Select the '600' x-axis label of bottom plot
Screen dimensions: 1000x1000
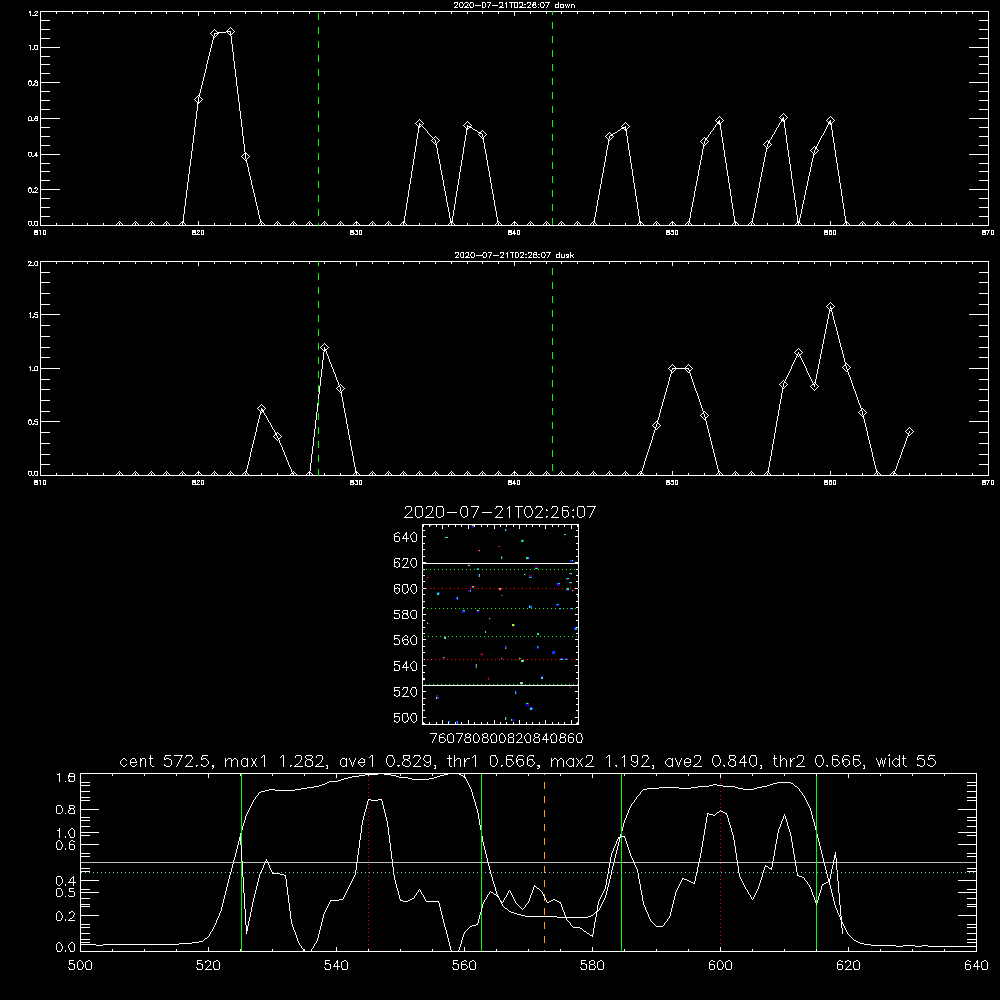pyautogui.click(x=720, y=966)
